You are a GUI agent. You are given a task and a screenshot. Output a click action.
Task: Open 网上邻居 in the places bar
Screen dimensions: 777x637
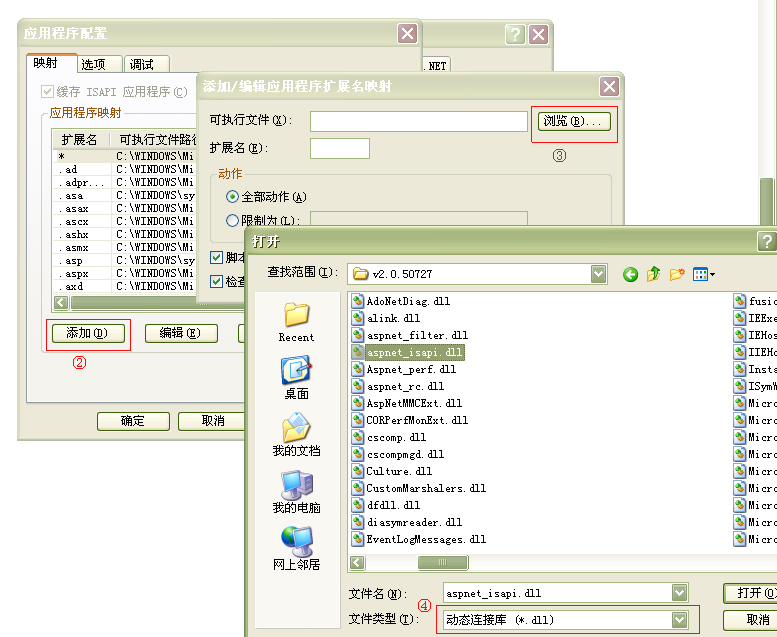(x=296, y=548)
